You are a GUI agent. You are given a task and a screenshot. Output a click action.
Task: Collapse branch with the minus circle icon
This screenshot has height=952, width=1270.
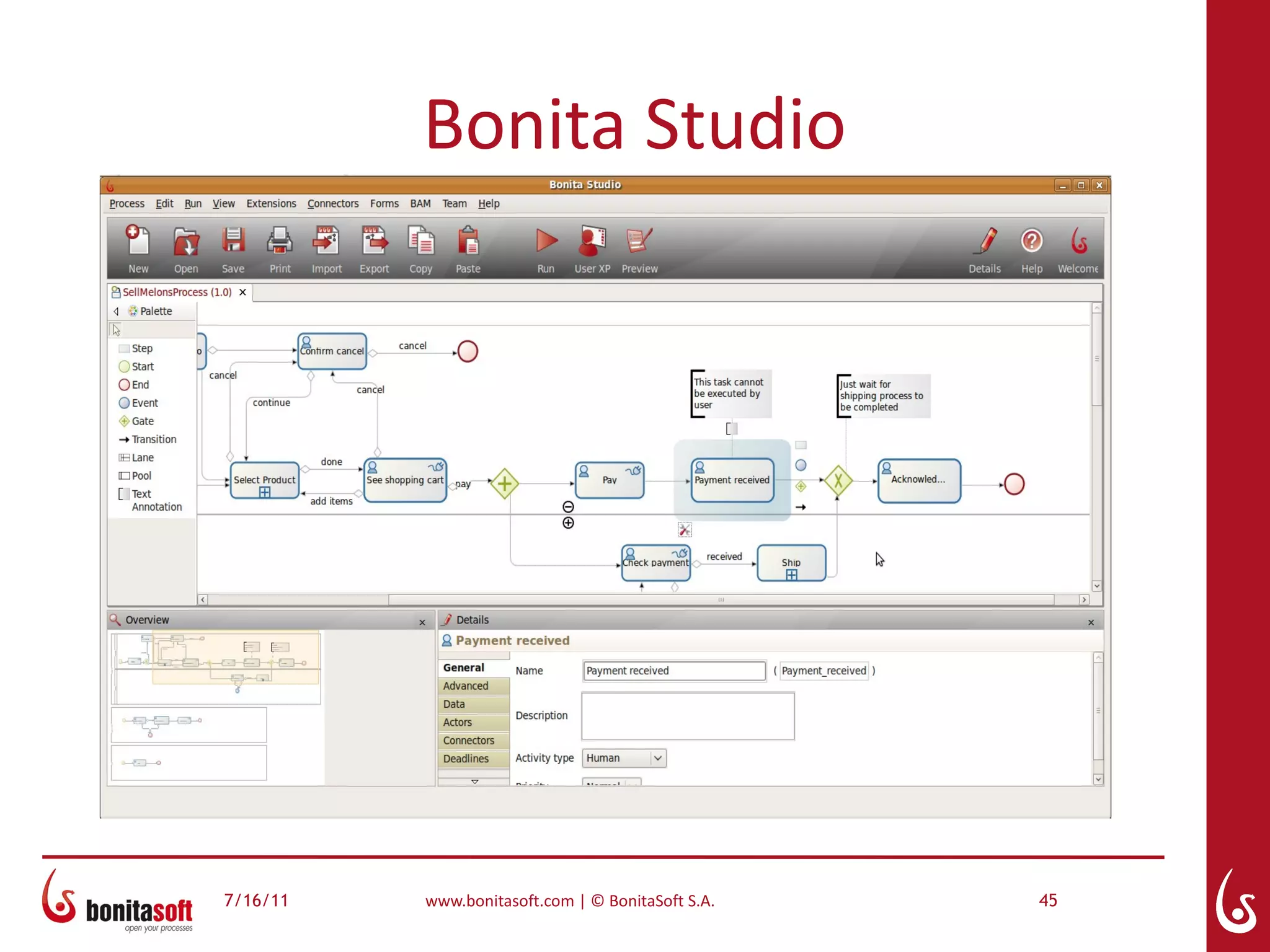pyautogui.click(x=568, y=507)
